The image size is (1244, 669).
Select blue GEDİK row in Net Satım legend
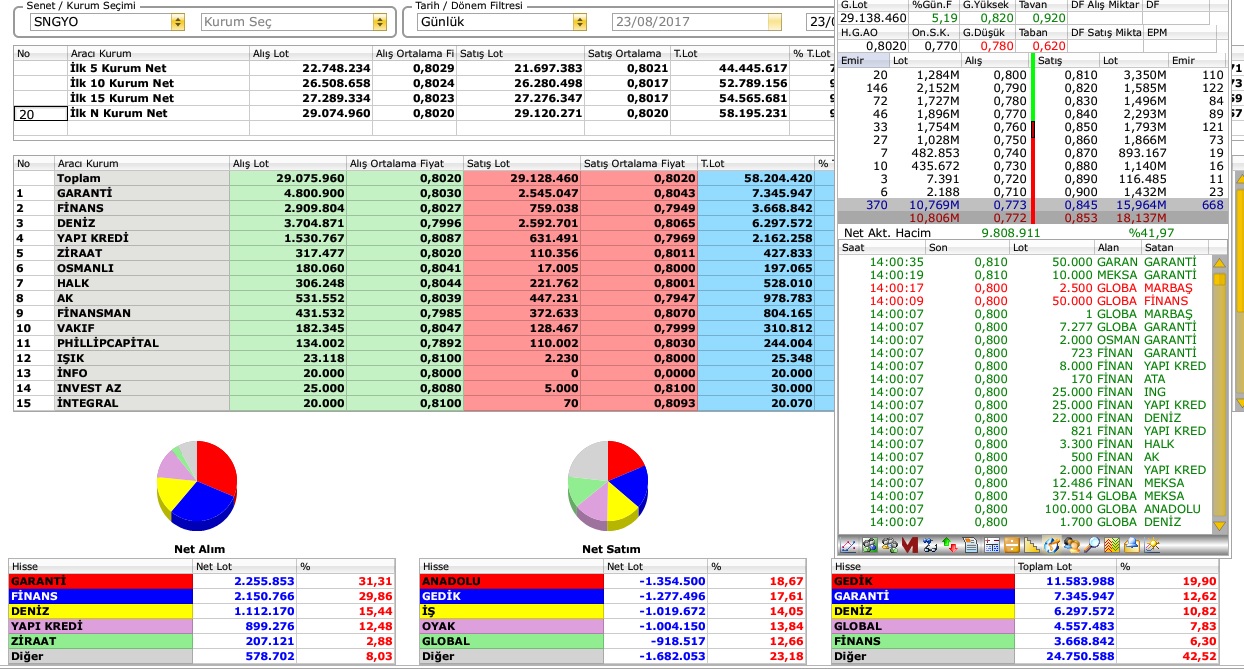[x=612, y=596]
